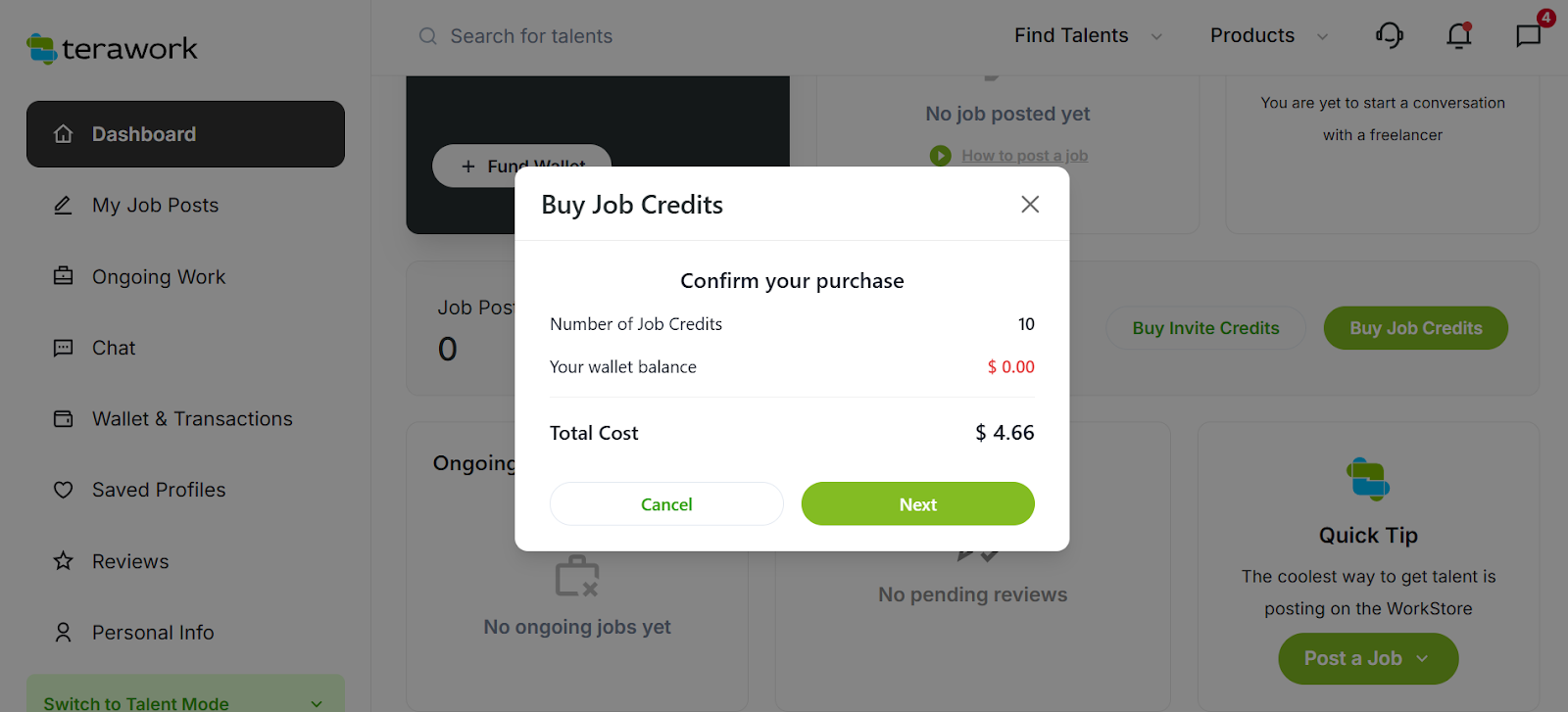Expand Switch to Talent Mode chevron
This screenshot has width=1568, height=712.
coord(317,703)
